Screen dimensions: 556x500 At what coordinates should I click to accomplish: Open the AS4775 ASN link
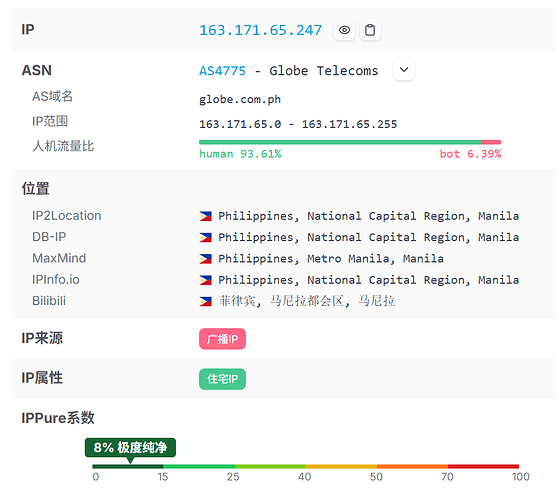(x=222, y=71)
